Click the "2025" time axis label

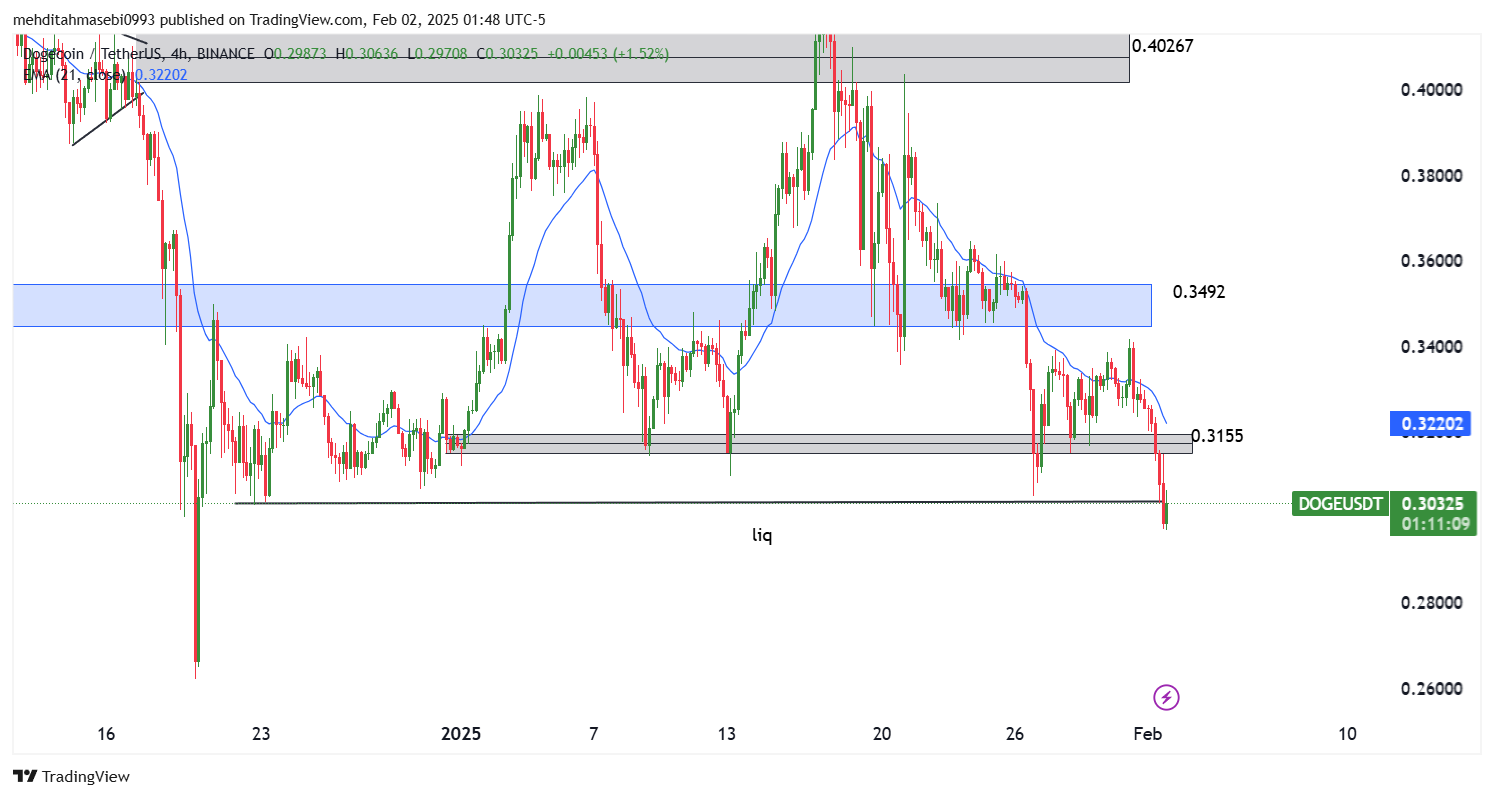coord(461,734)
